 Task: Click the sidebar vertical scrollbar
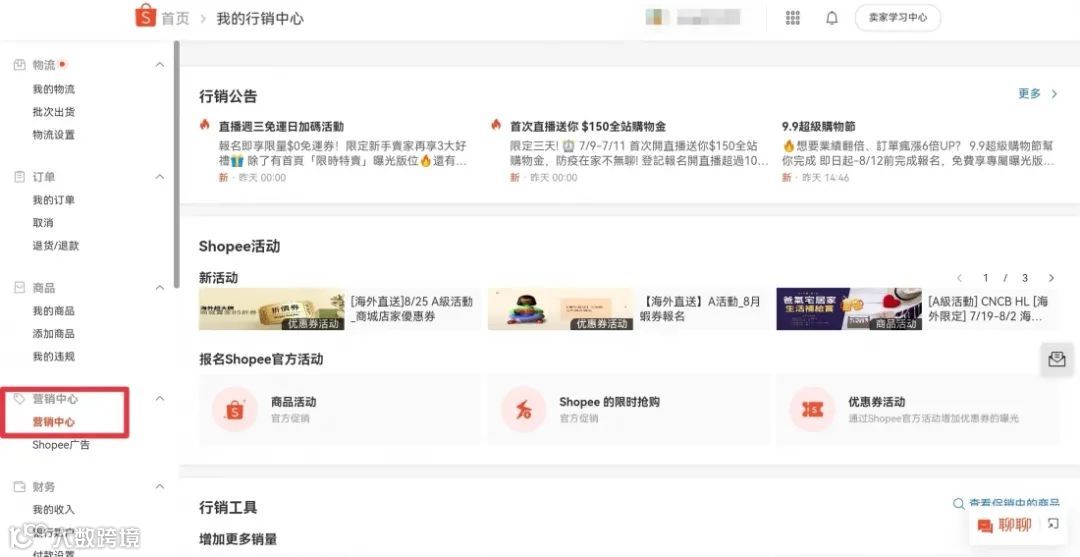pyautogui.click(x=176, y=164)
